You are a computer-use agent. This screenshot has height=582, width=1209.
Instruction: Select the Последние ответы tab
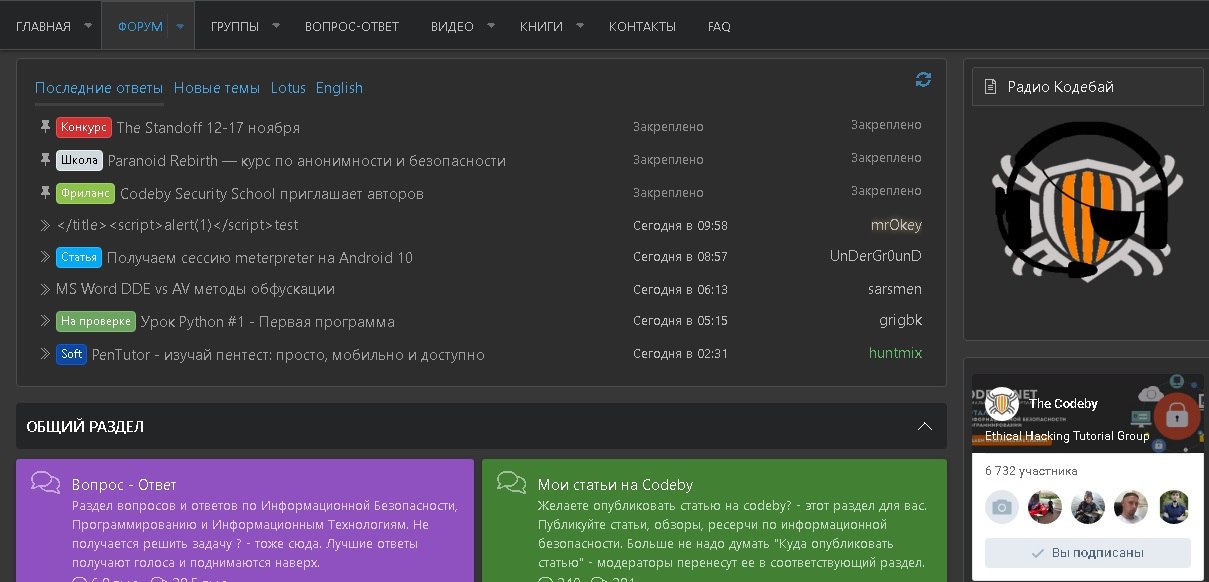pos(99,88)
